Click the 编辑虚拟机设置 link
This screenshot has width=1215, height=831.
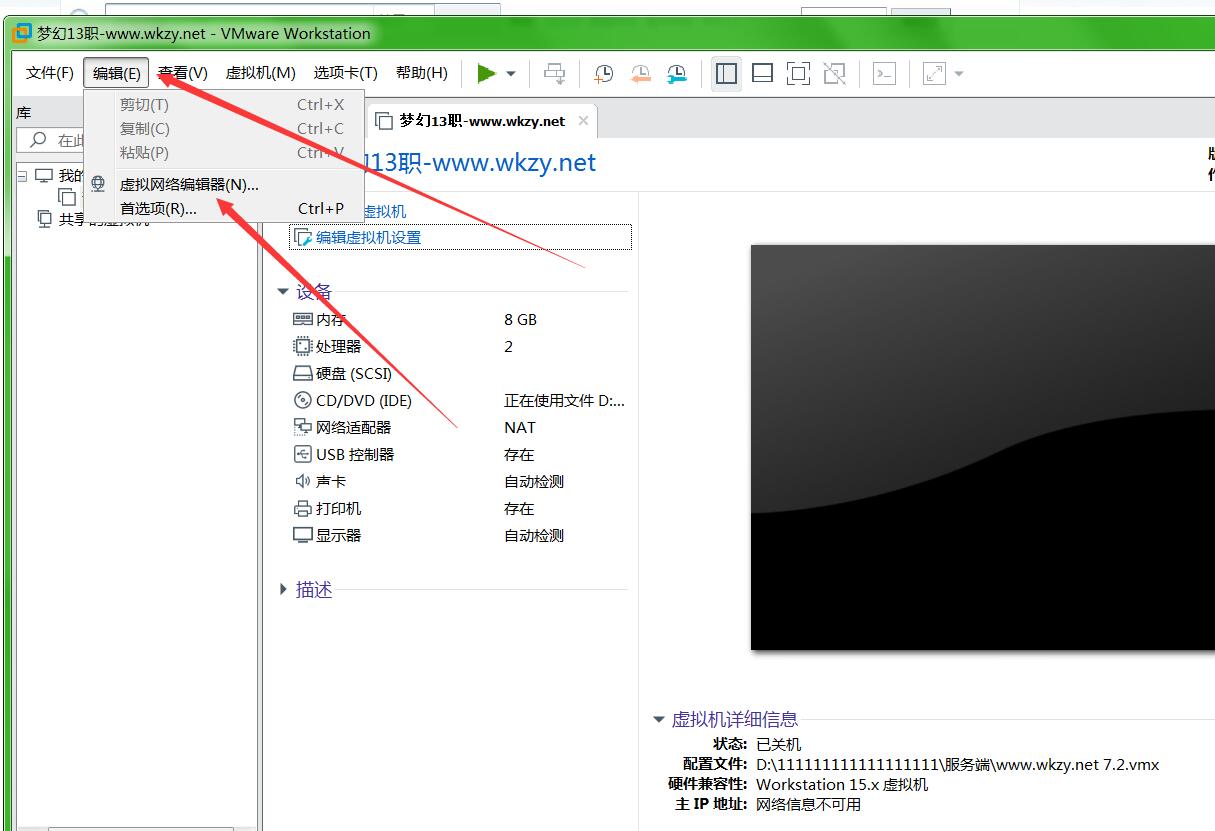[x=368, y=238]
